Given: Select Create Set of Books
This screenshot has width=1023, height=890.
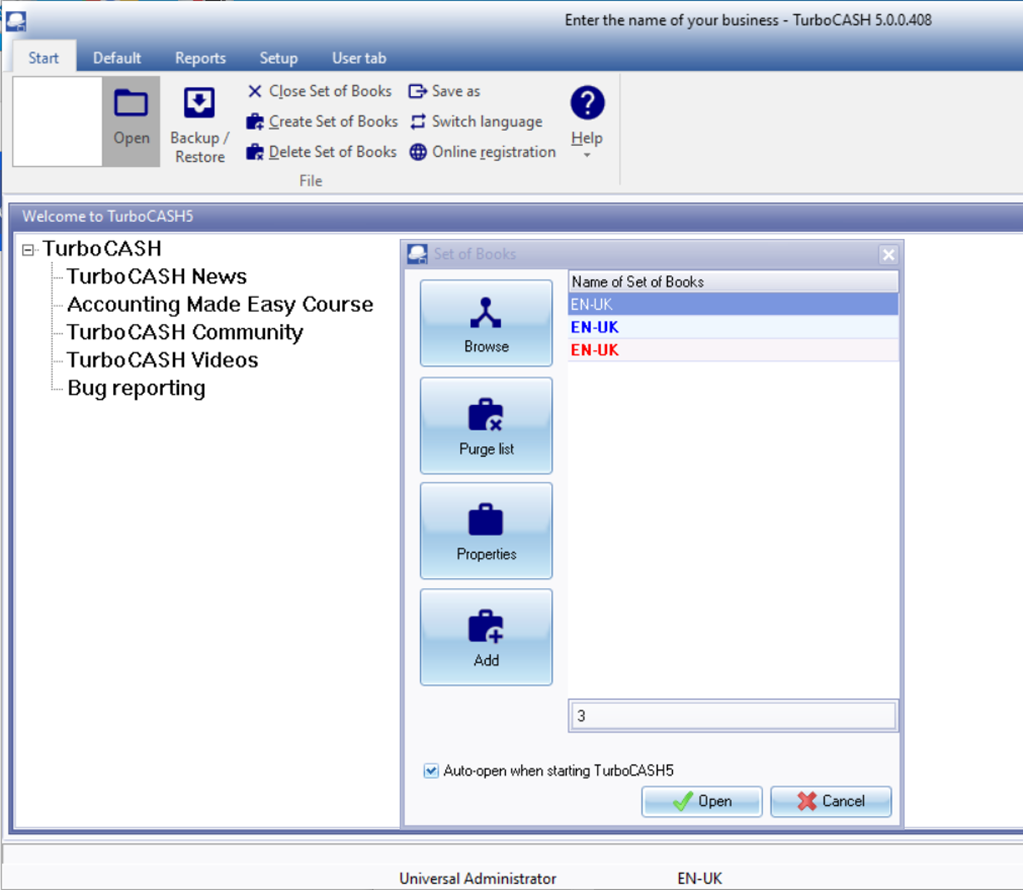Looking at the screenshot, I should [x=322, y=122].
